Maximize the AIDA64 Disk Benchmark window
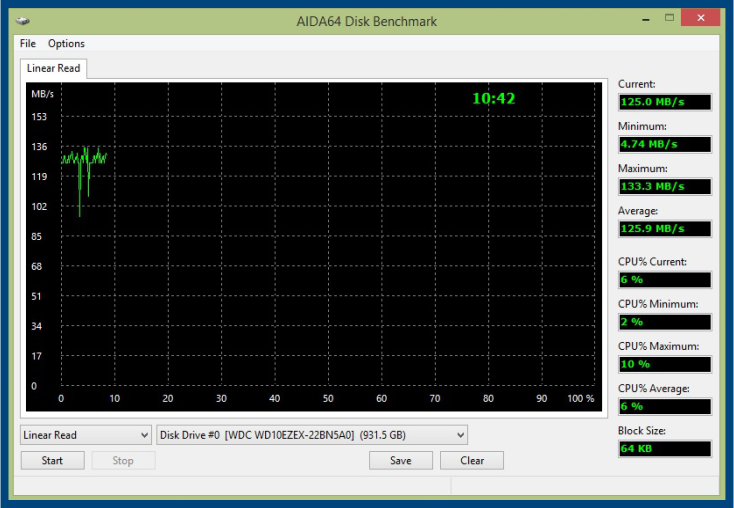 (669, 18)
